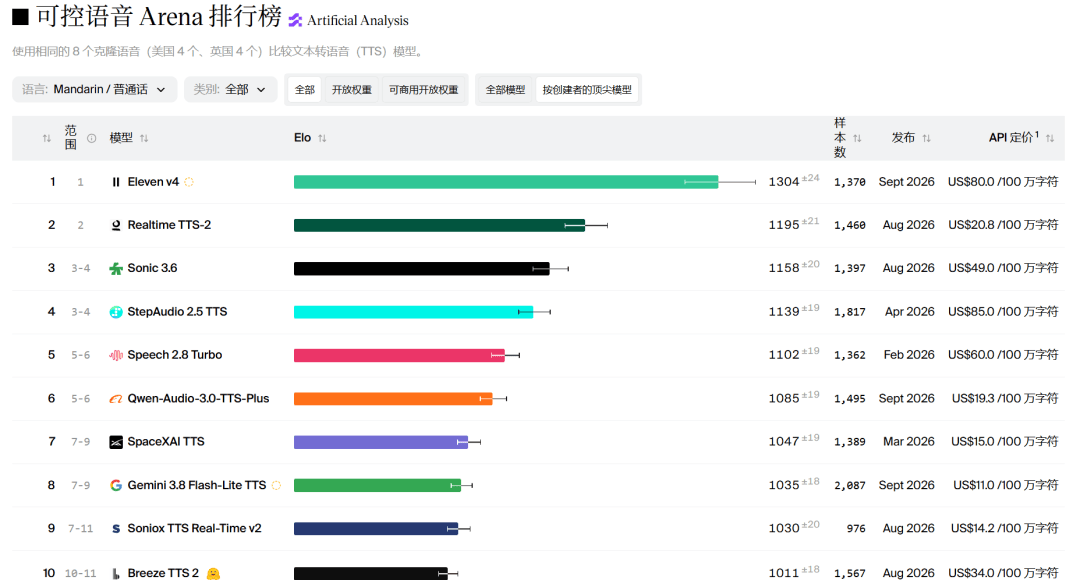Click the Elo score 1011 for Breeze TTS 2
This screenshot has height=580, width=1080.
(784, 573)
